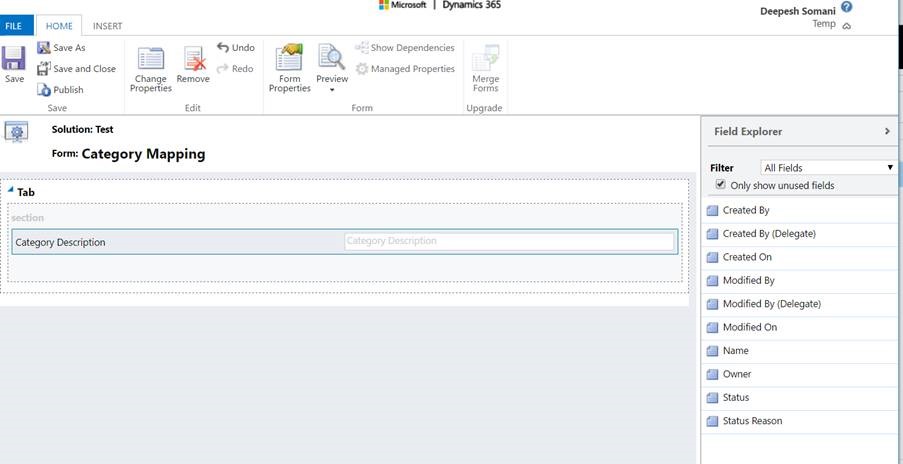
Task: Open the FILE menu tab
Action: click(14, 26)
